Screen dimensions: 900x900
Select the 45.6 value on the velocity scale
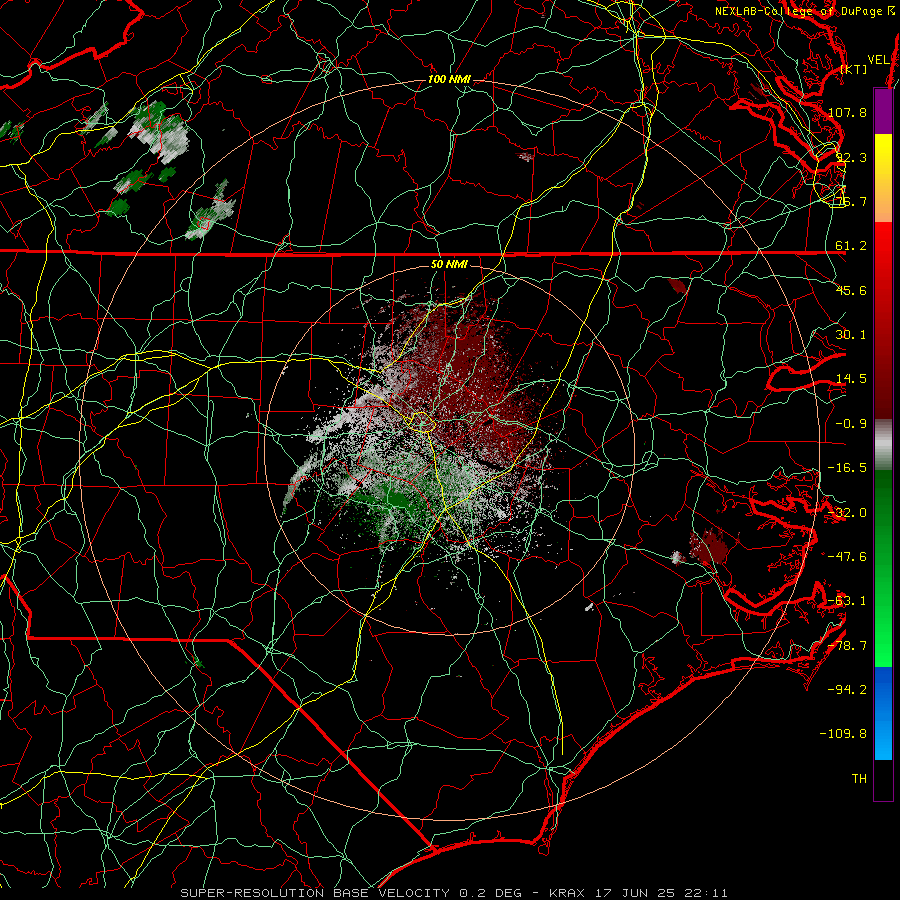click(x=851, y=290)
